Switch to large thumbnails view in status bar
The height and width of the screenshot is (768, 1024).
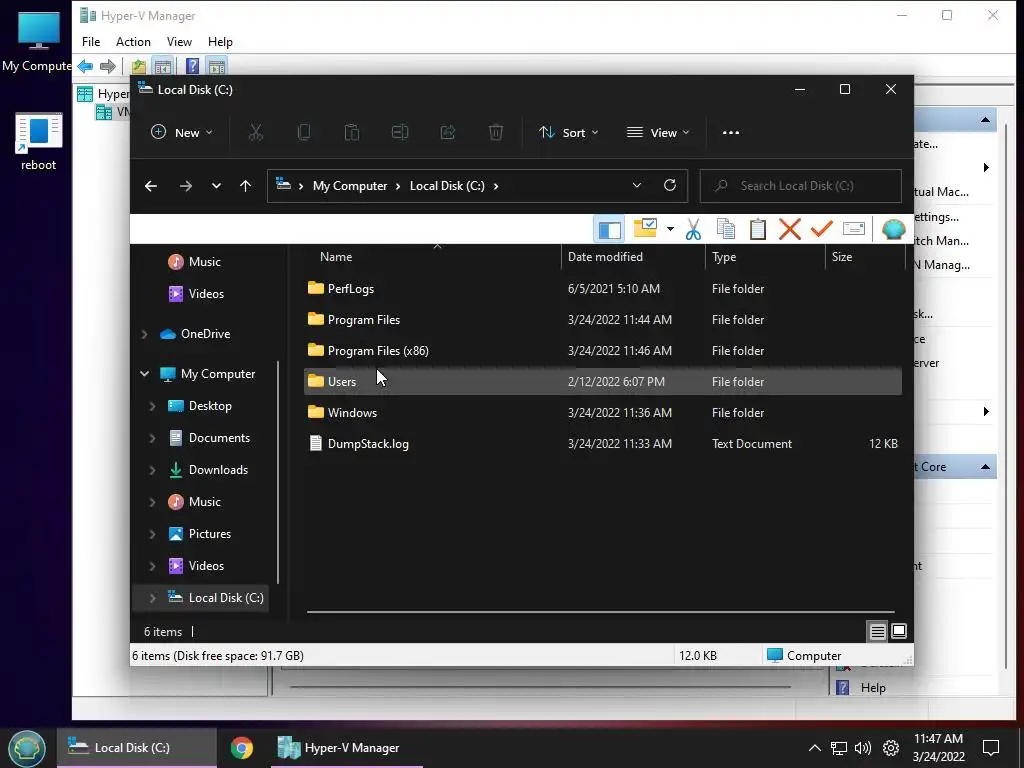pos(899,631)
